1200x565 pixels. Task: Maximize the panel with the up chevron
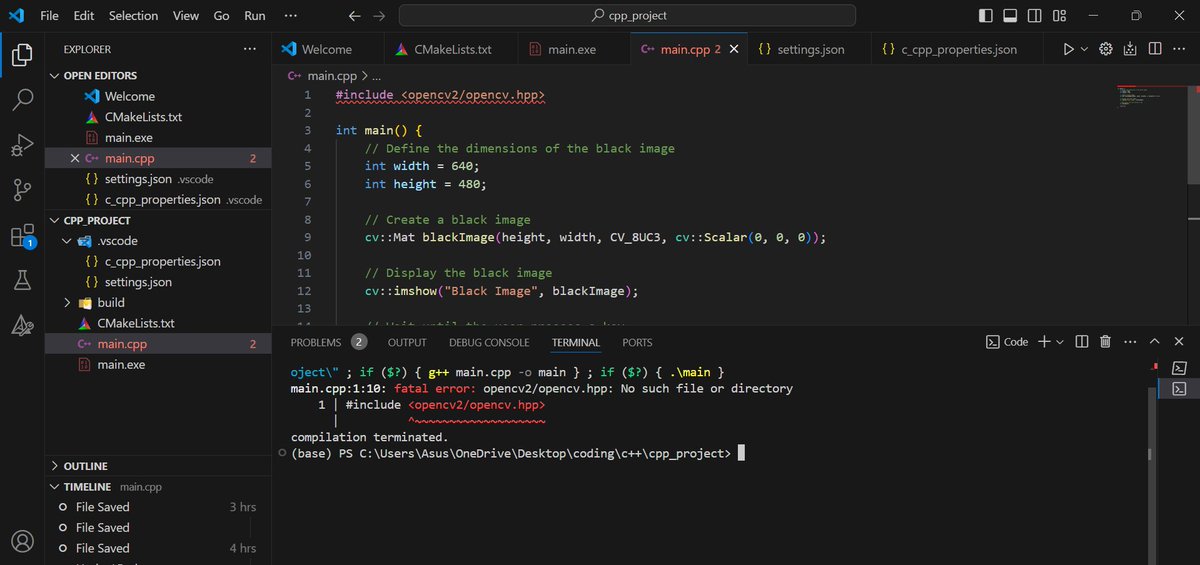1154,341
